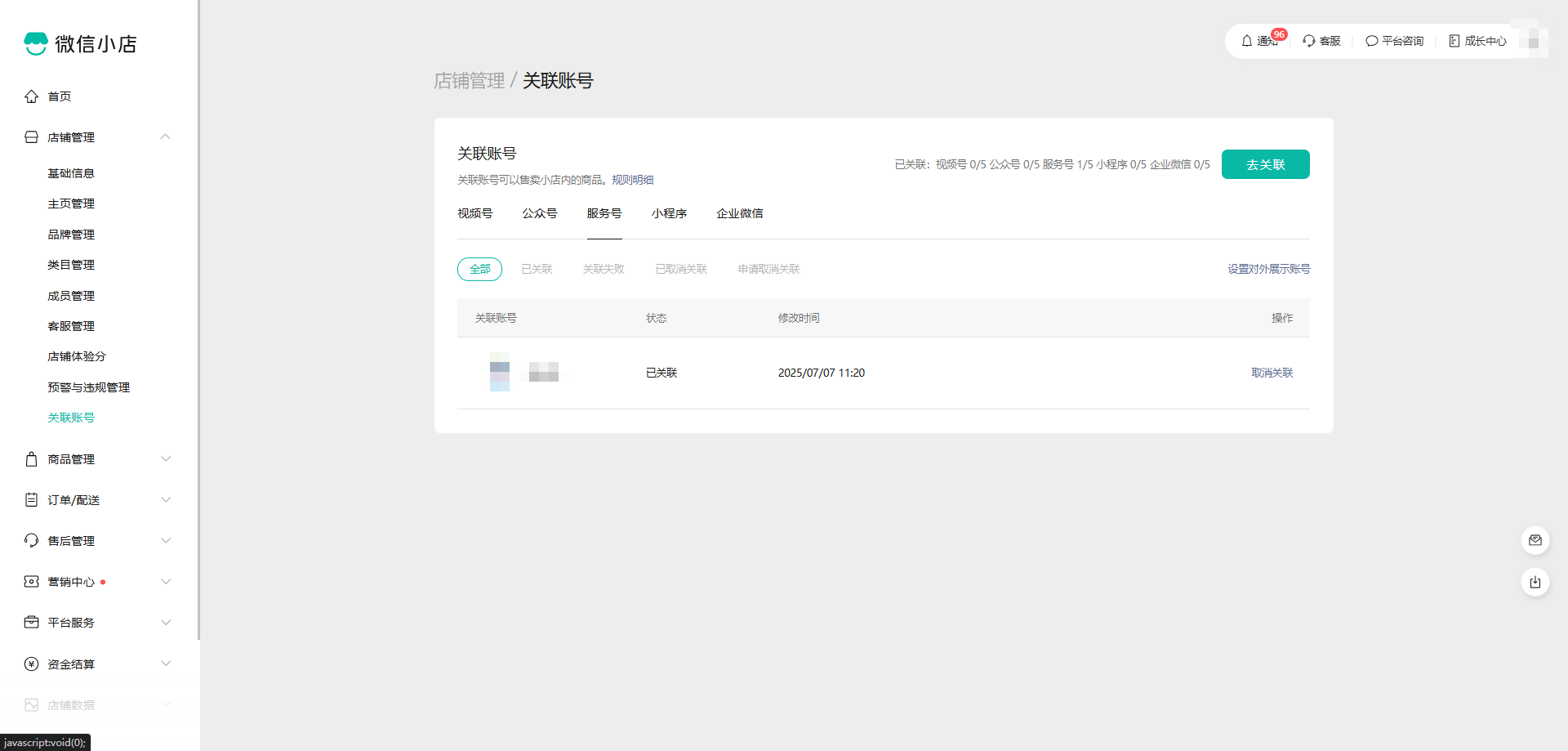
Task: Expand the 订单/配送 menu section
Action: click(x=166, y=500)
